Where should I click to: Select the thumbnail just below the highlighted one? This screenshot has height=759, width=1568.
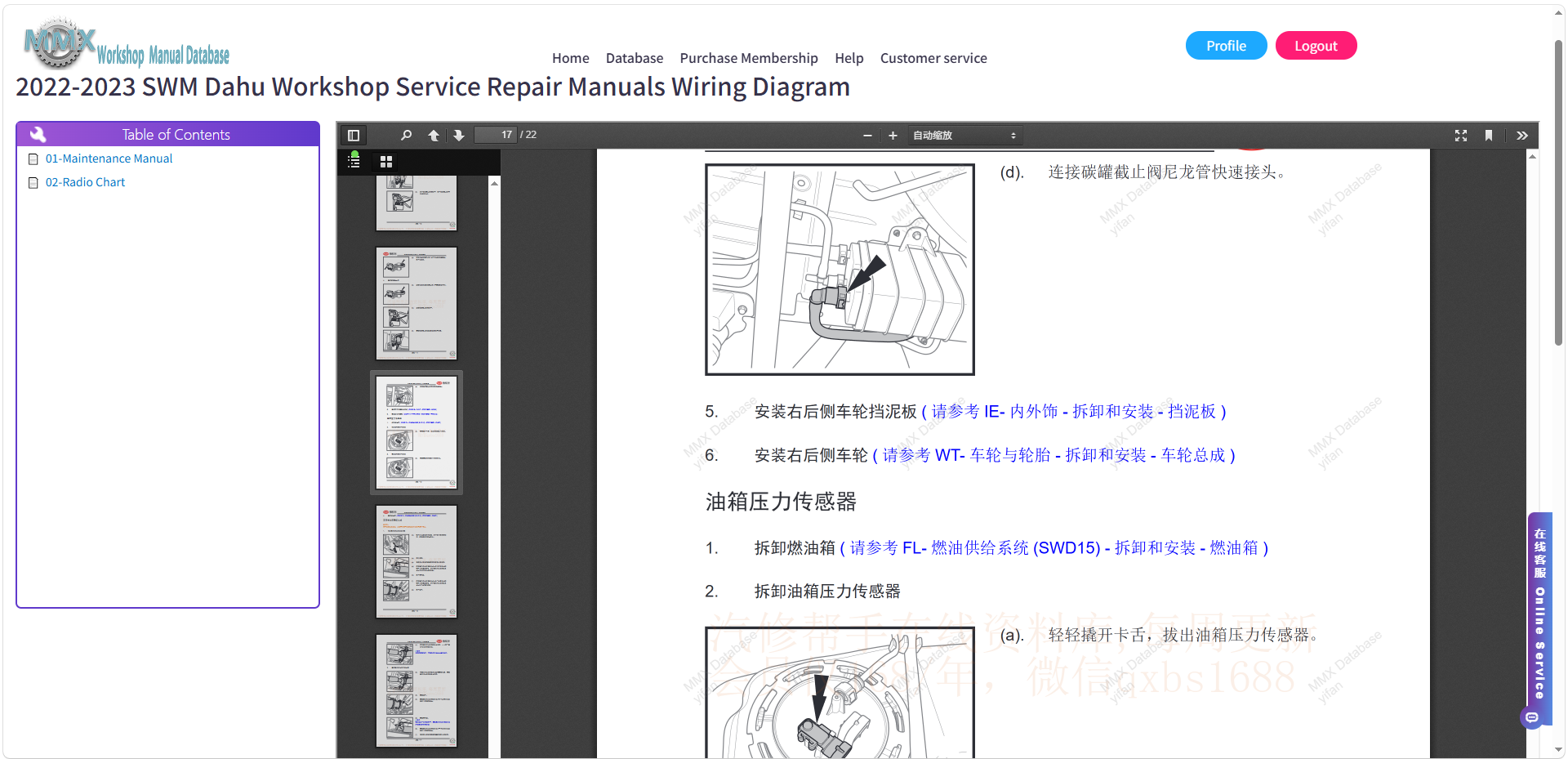point(416,561)
